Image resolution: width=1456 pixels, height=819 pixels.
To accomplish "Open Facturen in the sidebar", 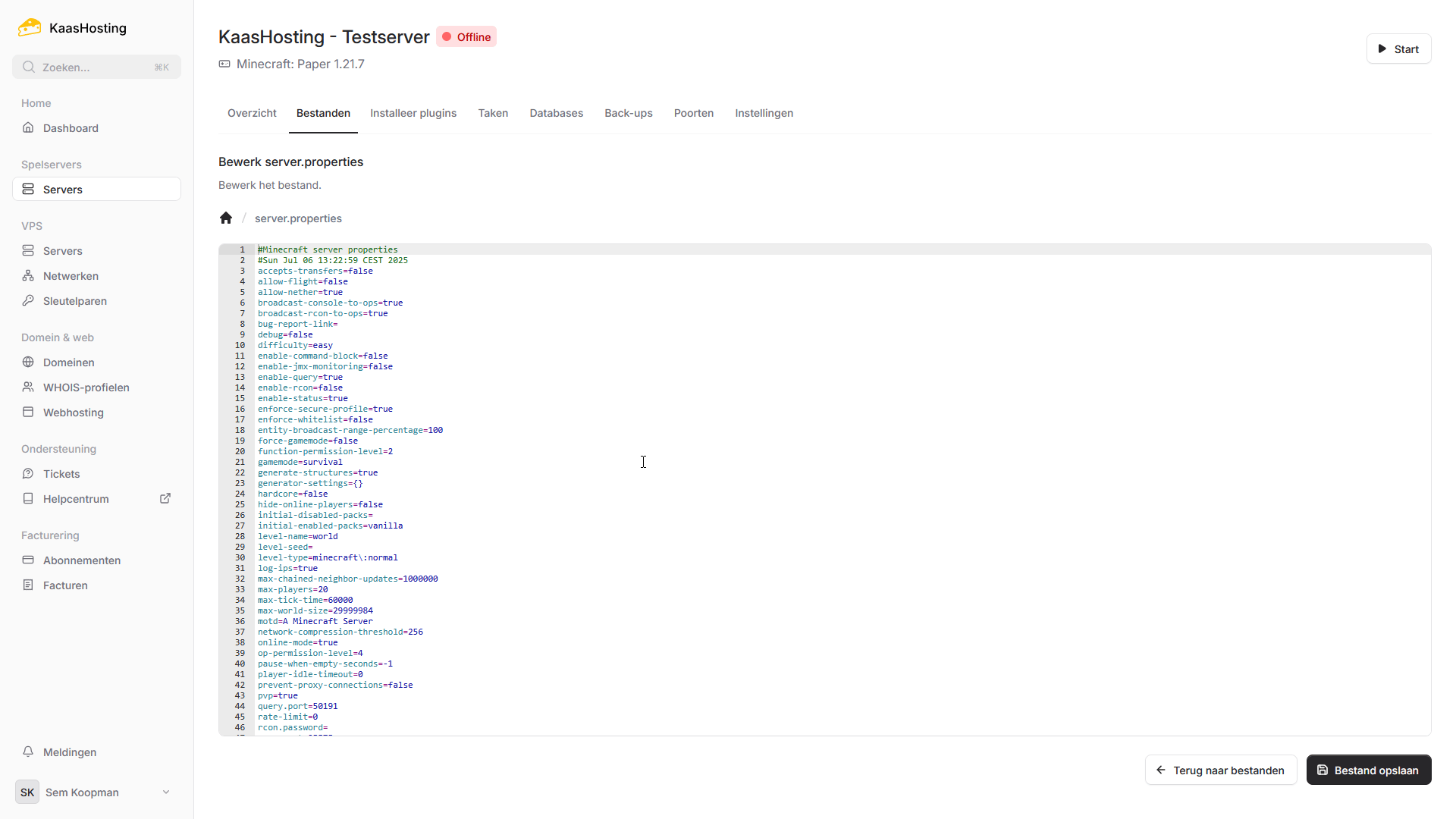I will [x=65, y=585].
